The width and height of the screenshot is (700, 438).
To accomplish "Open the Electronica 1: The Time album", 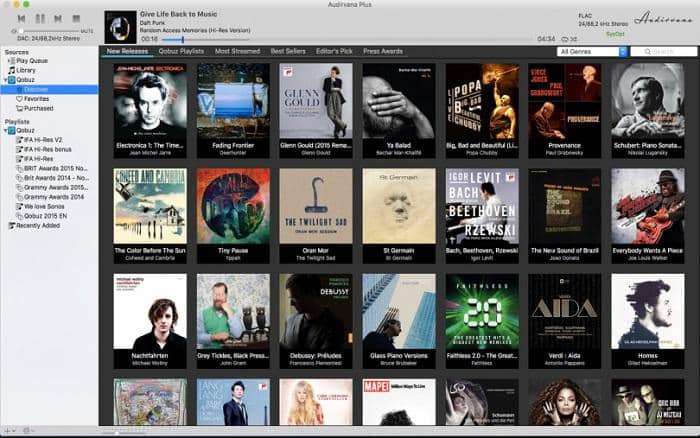I will 150,101.
